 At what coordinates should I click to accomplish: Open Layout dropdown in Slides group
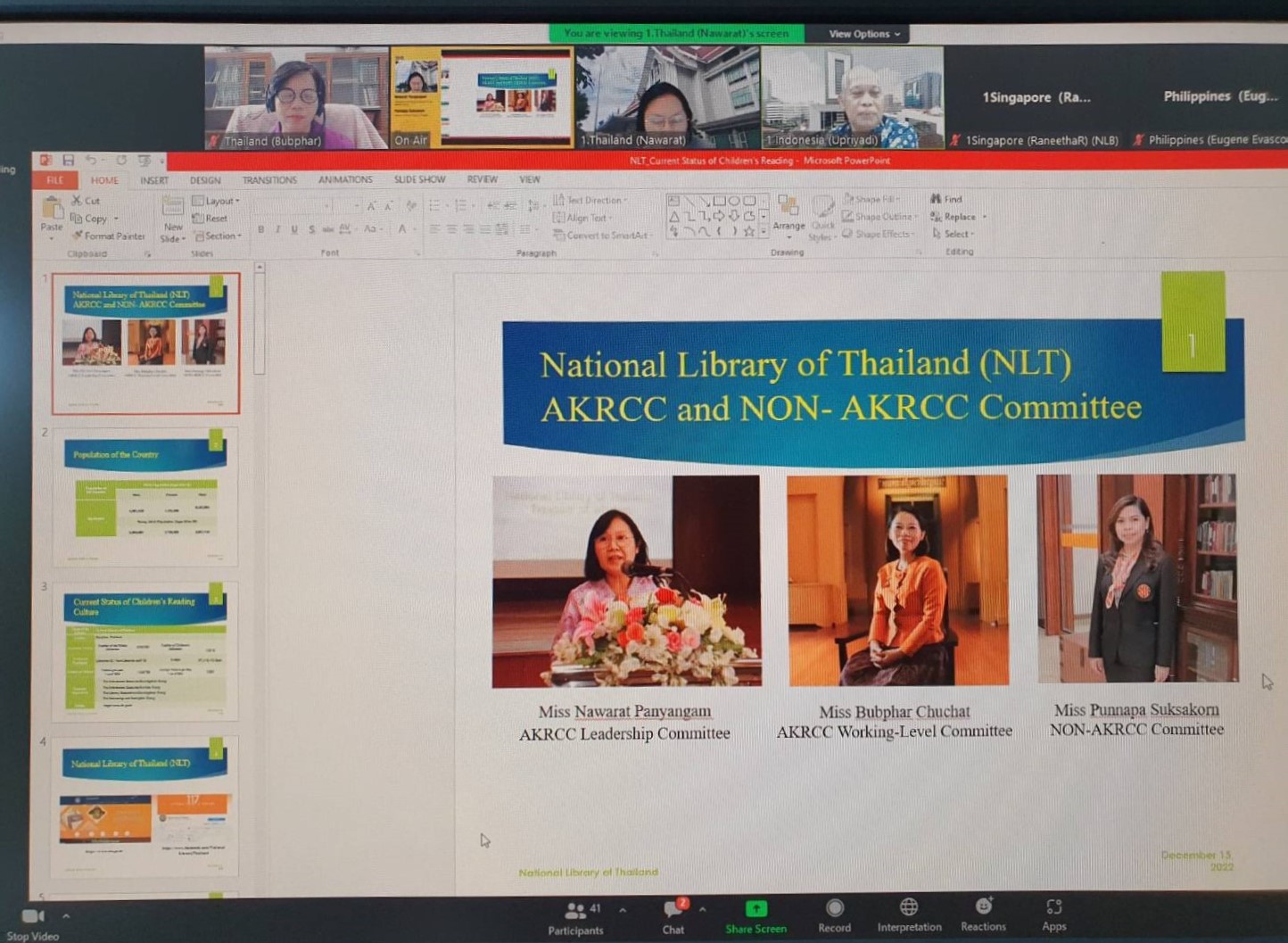coord(216,201)
